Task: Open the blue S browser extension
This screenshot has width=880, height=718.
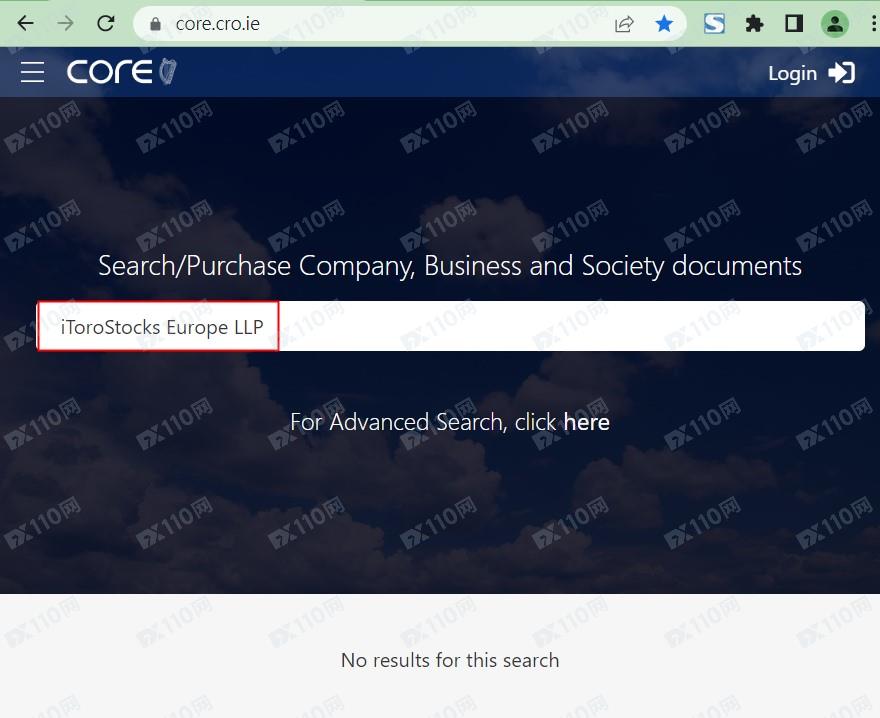Action: (x=714, y=24)
